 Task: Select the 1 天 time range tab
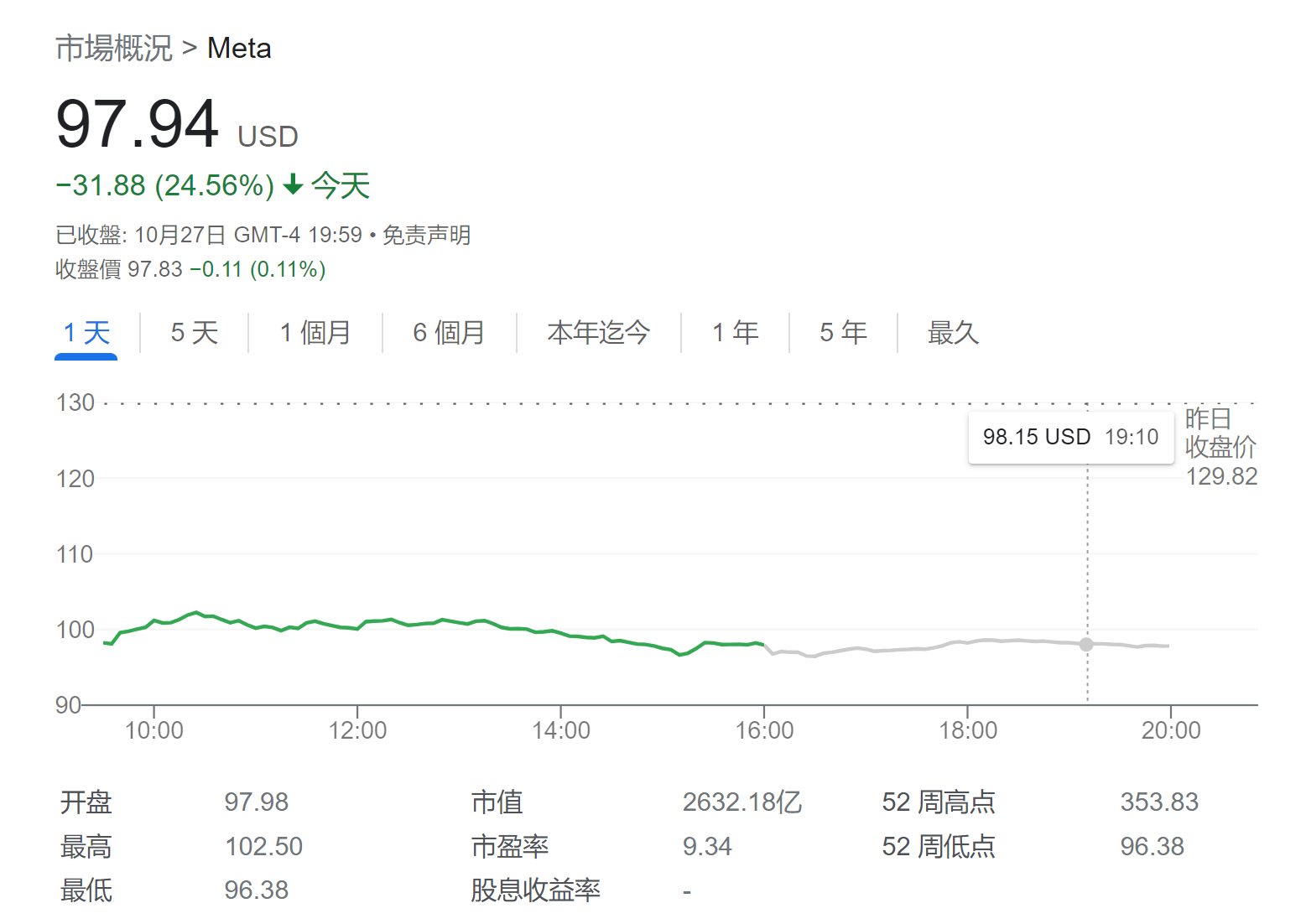pyautogui.click(x=86, y=333)
